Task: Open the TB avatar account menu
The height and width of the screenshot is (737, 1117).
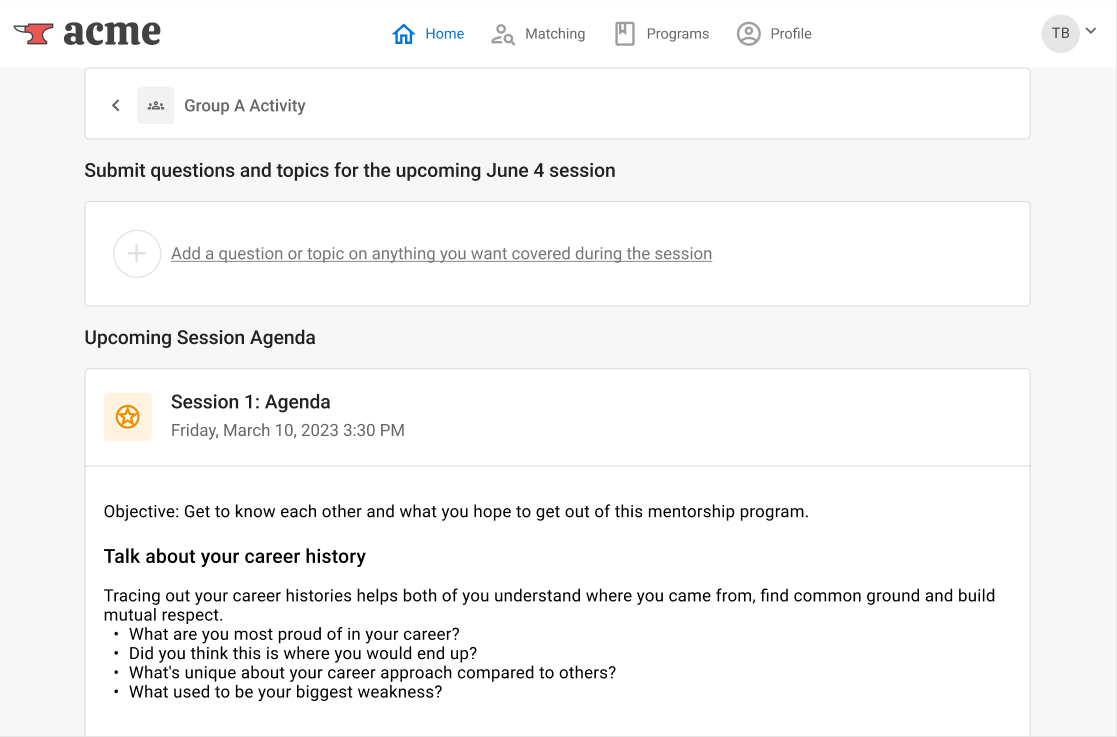Action: (x=1061, y=33)
